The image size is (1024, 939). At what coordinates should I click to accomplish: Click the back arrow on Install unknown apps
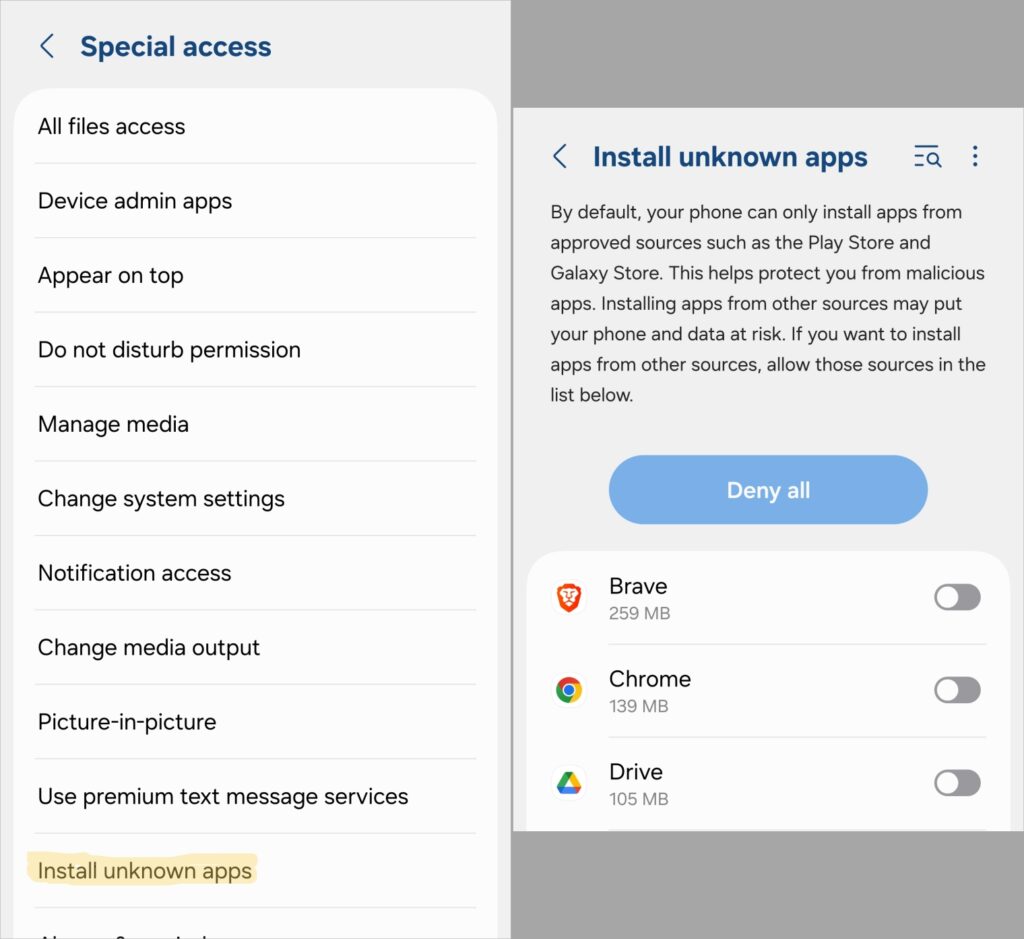click(560, 157)
